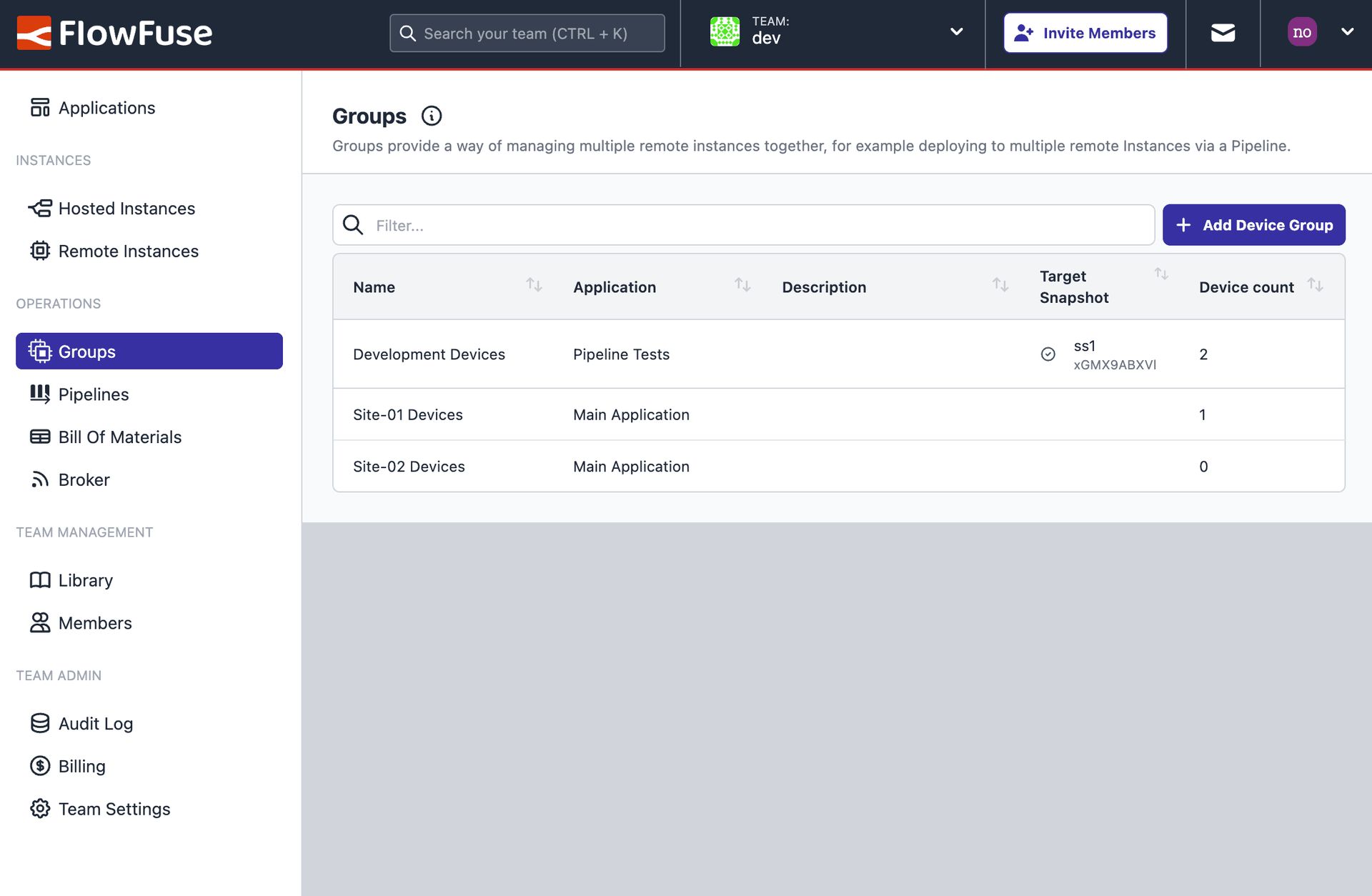Open the ss1 snapshot status indicator
Image resolution: width=1372 pixels, height=896 pixels.
[1048, 354]
